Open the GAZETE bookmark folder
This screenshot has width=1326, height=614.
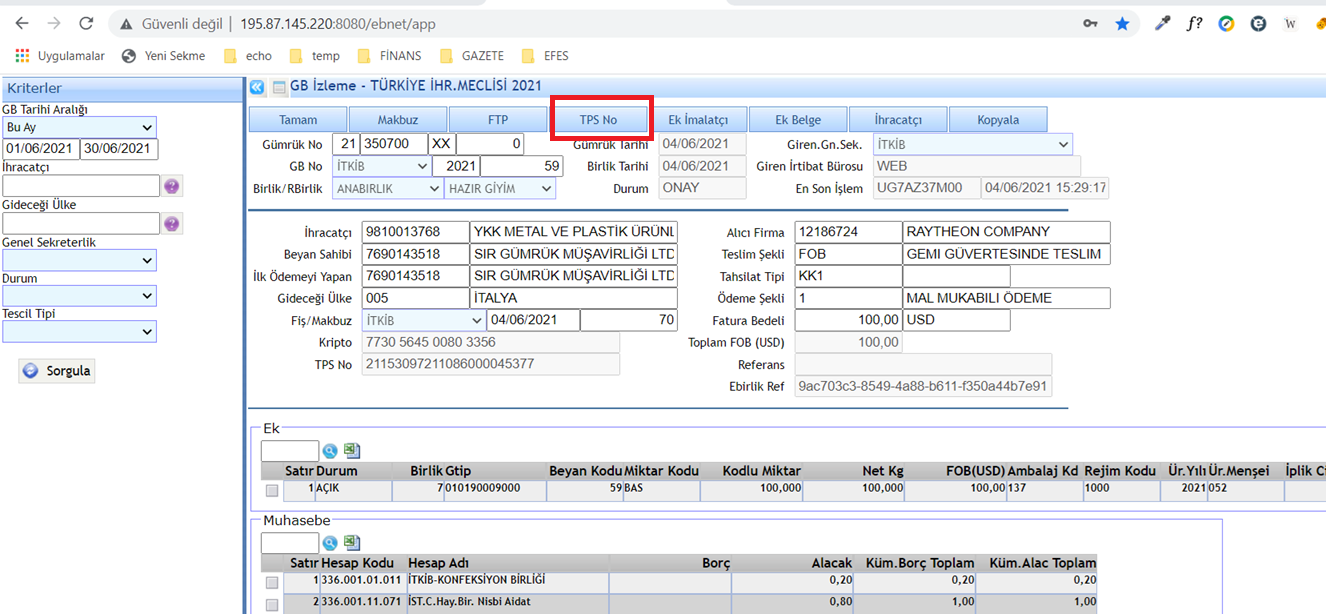tap(471, 56)
